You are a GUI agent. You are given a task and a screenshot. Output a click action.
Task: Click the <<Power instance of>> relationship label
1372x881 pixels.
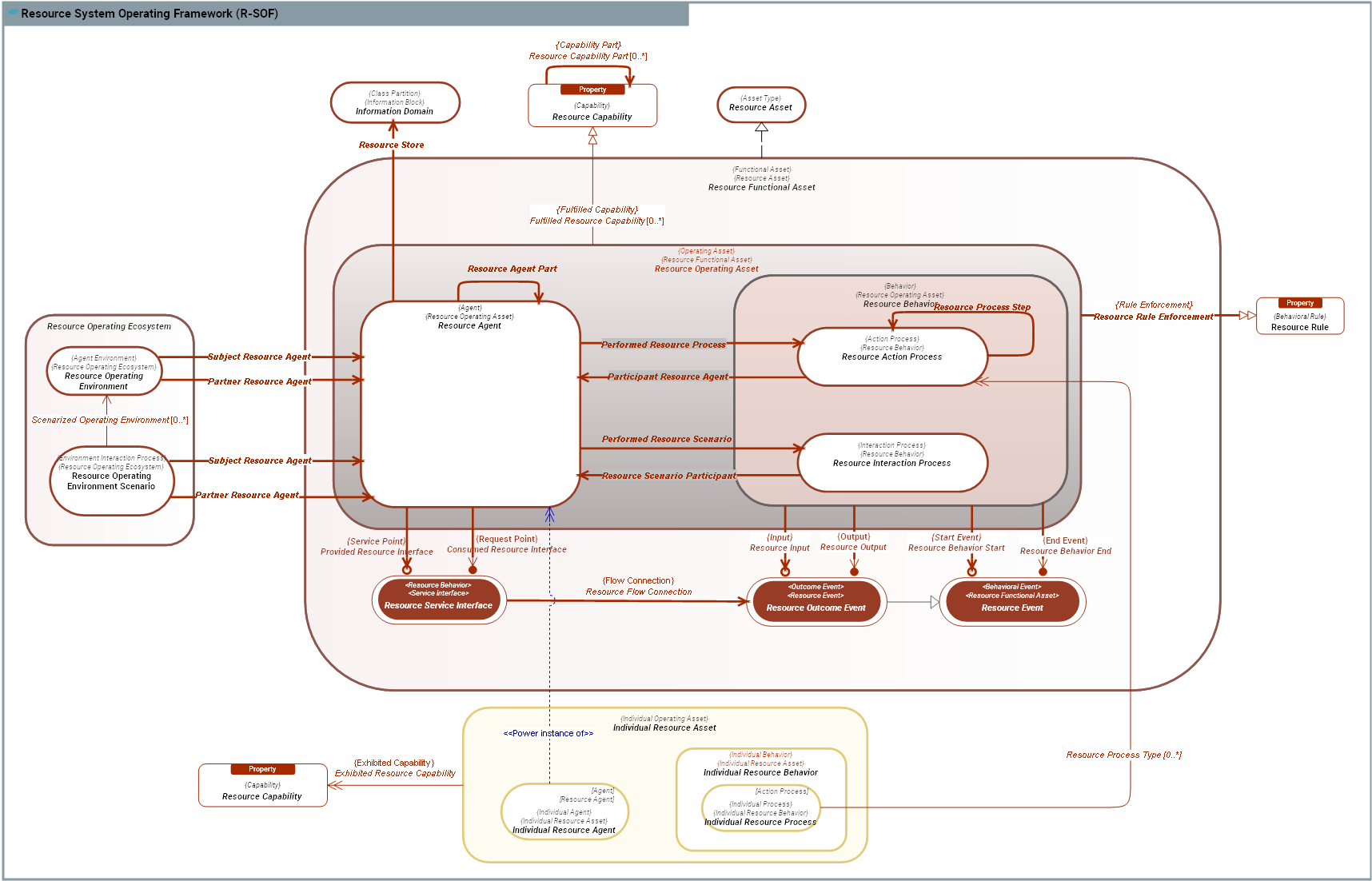tap(548, 732)
